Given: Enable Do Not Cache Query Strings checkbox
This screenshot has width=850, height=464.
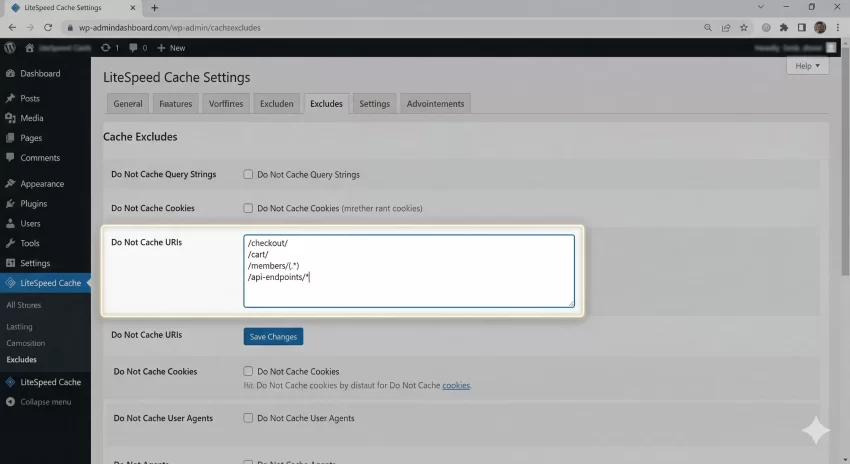Looking at the screenshot, I should coord(248,175).
